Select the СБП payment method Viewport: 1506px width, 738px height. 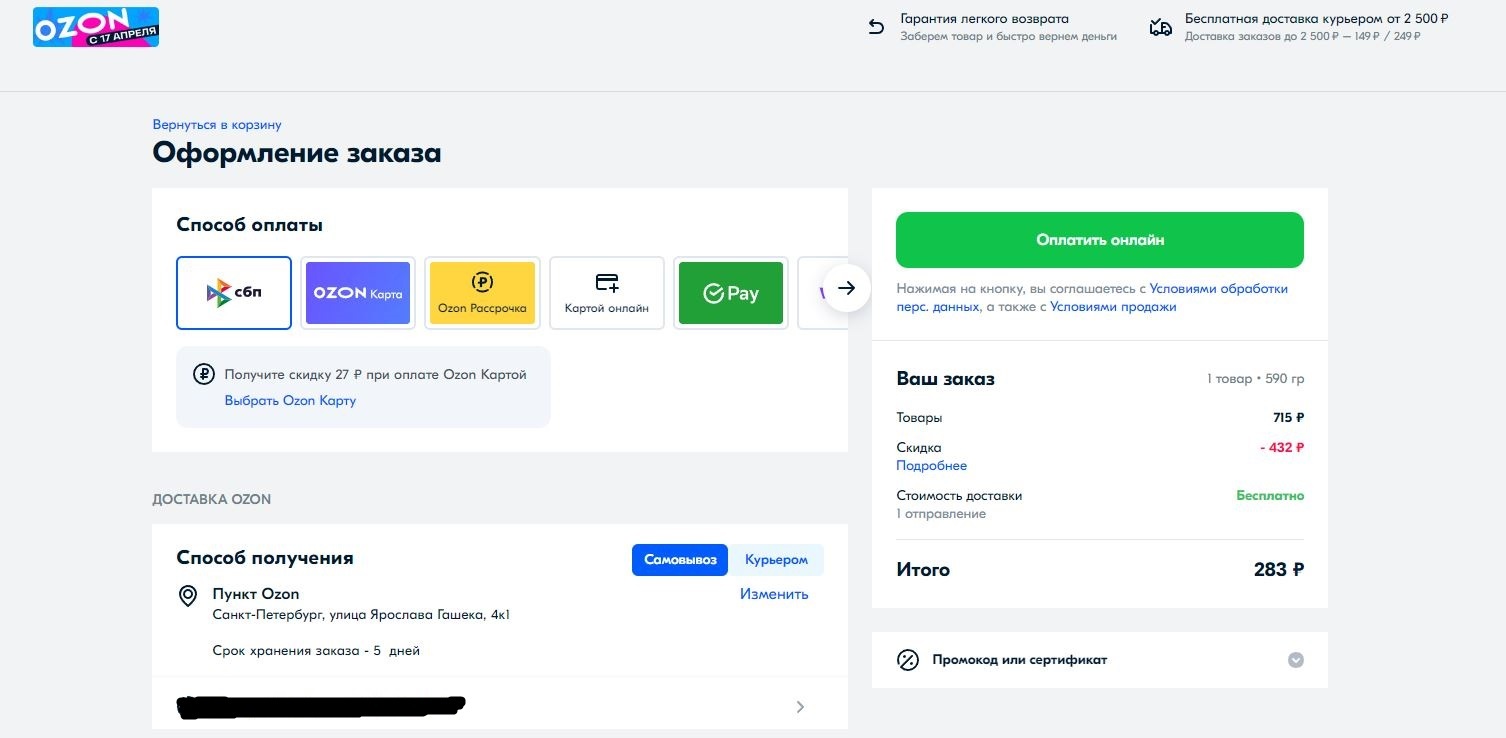pos(234,293)
